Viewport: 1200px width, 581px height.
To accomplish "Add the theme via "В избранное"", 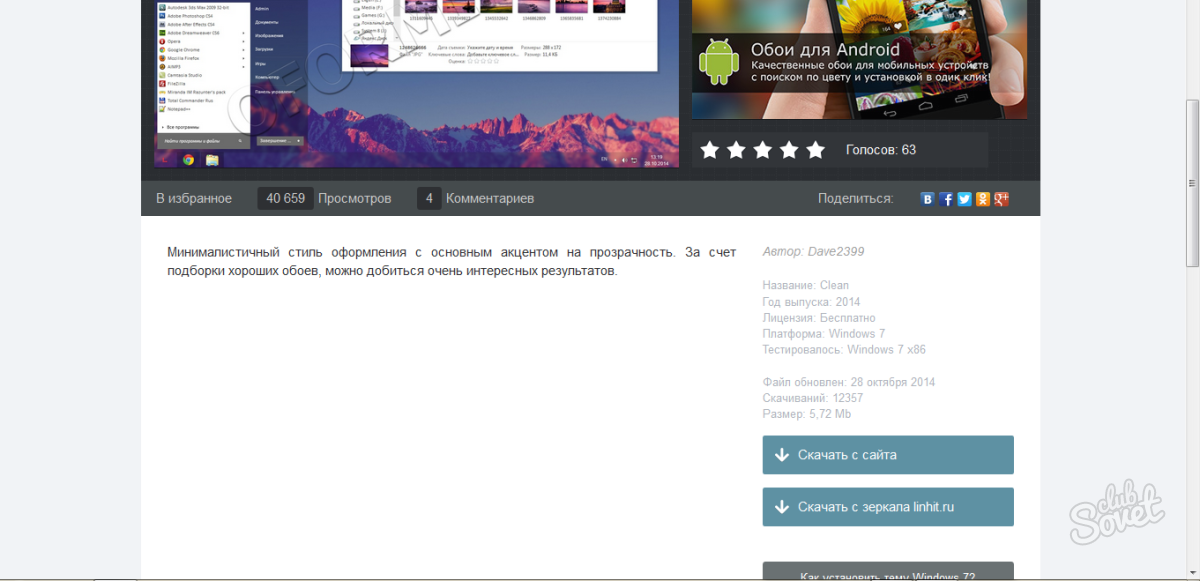I will 194,198.
